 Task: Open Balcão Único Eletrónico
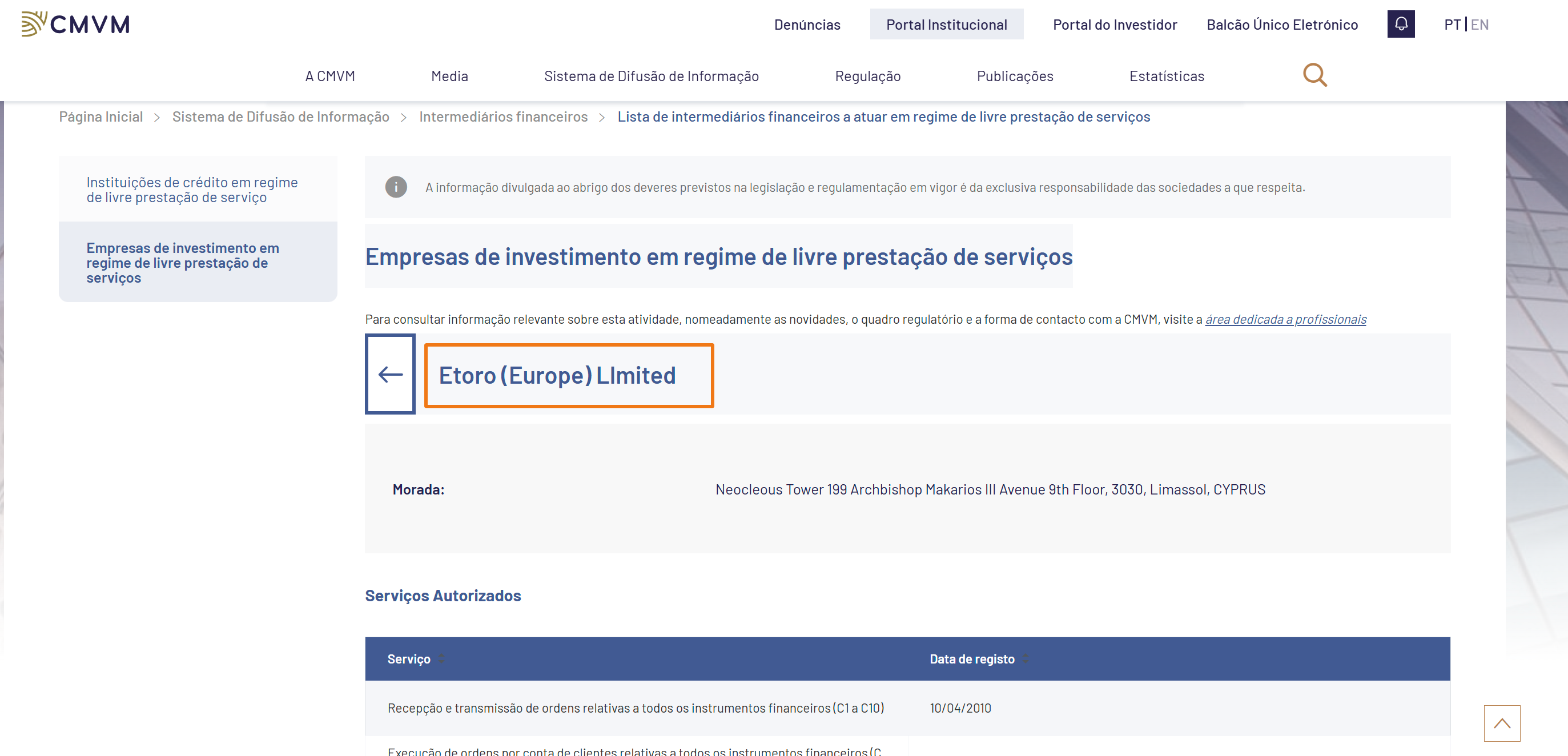pyautogui.click(x=1282, y=25)
